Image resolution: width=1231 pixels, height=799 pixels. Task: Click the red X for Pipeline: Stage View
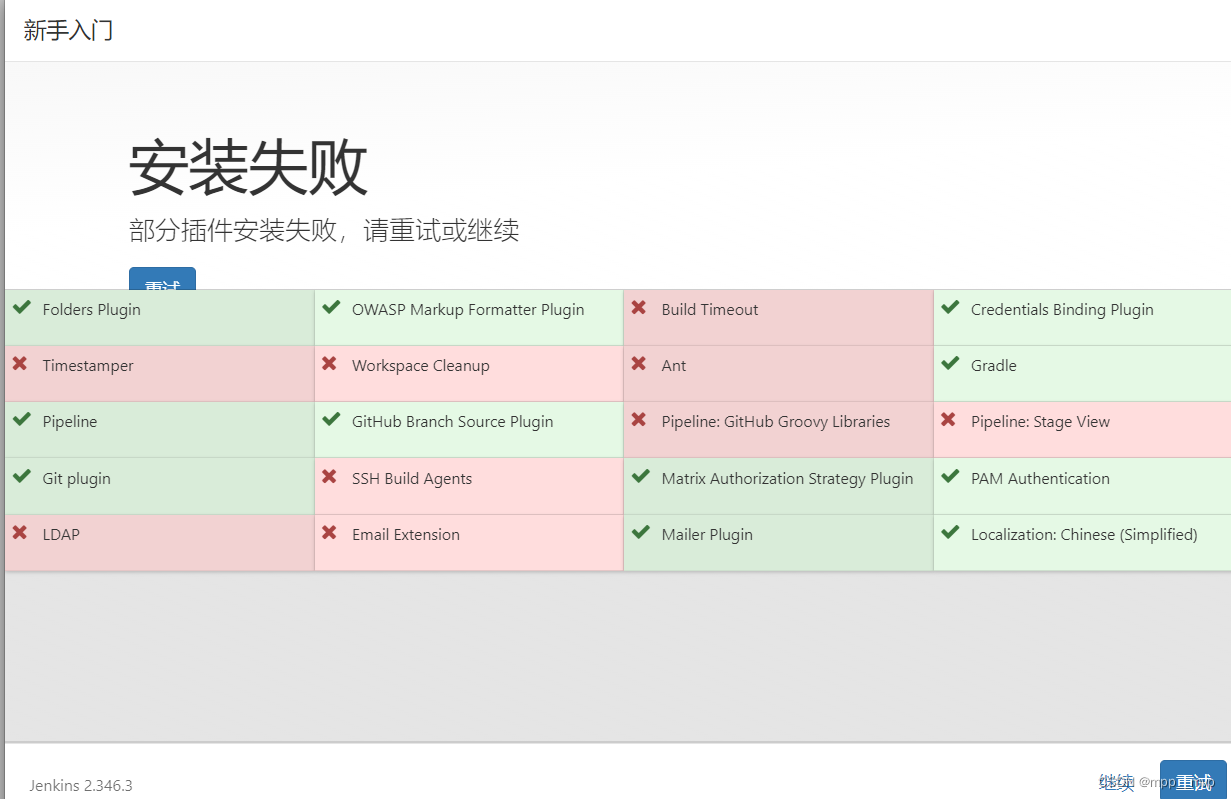point(948,420)
